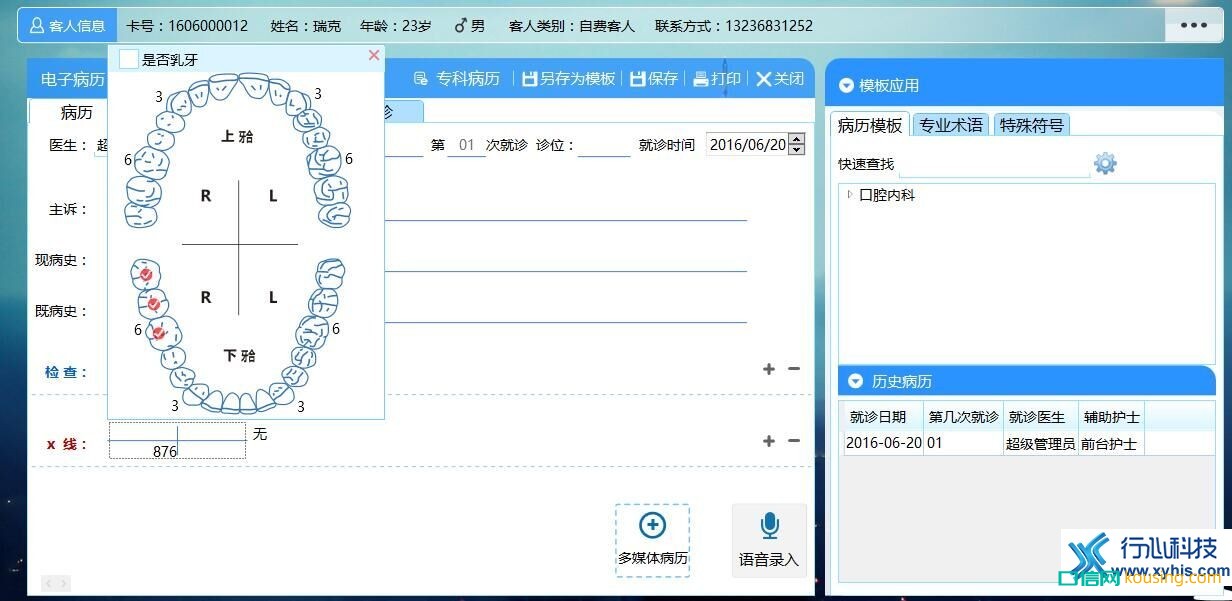This screenshot has width=1232, height=601.
Task: Uncheck the rearmost checked lower-right molar
Action: coord(145,274)
